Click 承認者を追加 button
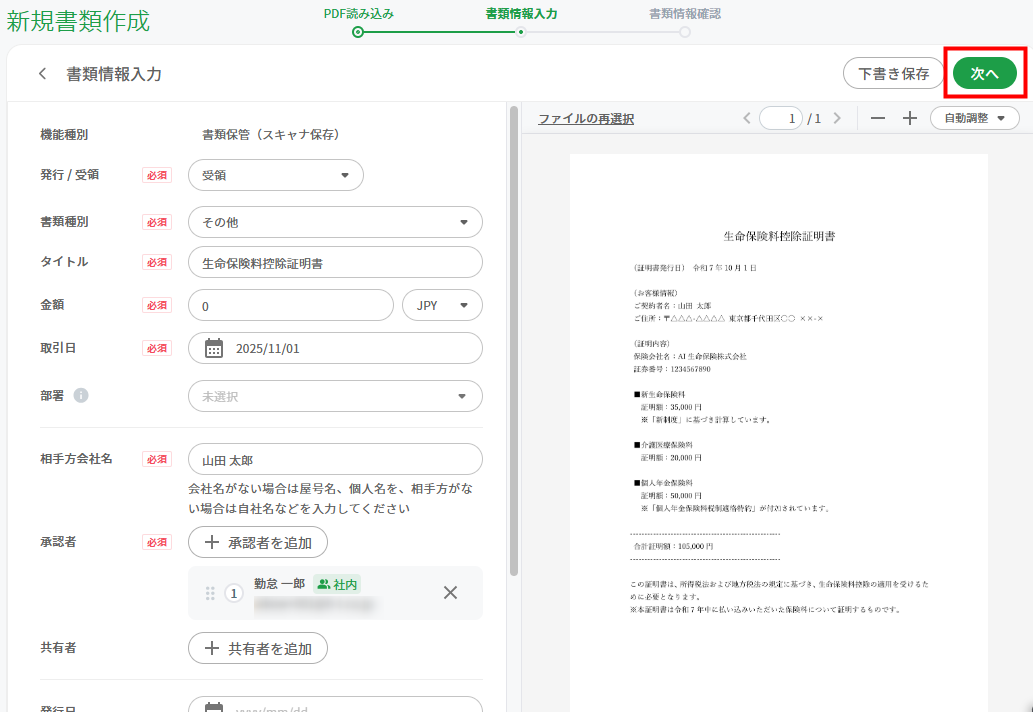This screenshot has height=712, width=1033. click(x=258, y=542)
